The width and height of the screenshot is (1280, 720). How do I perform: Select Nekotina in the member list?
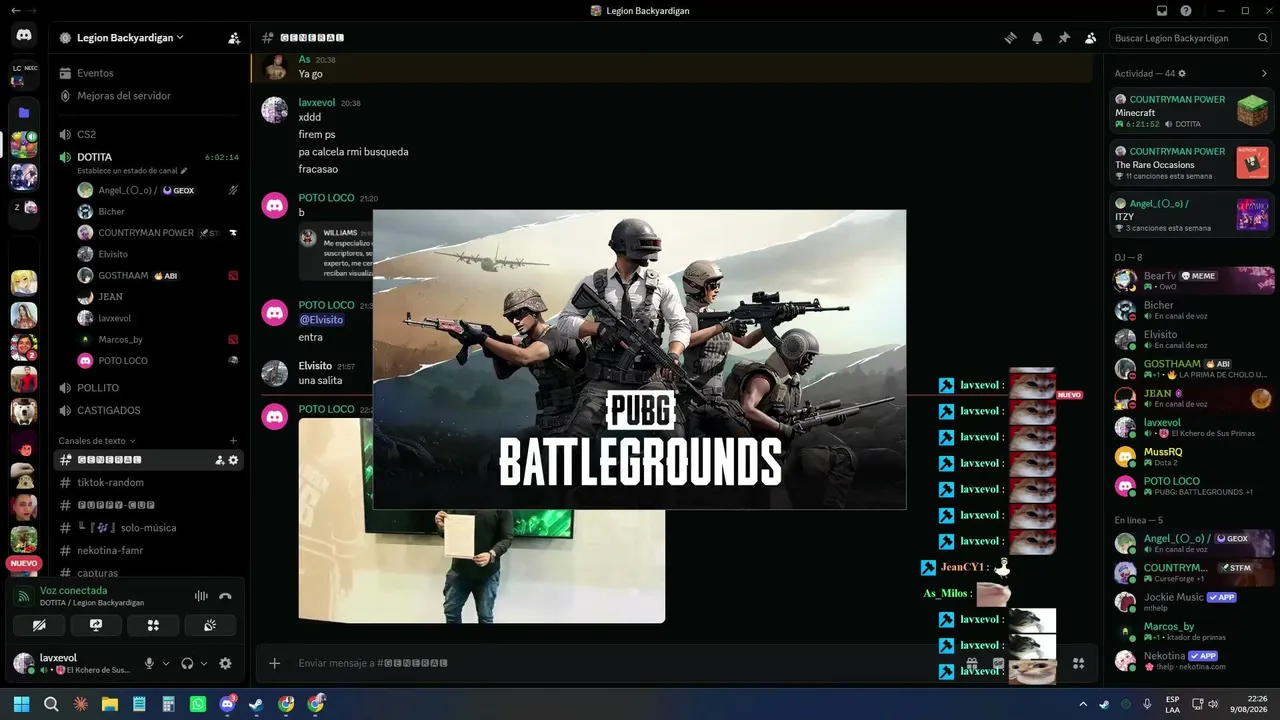(1192, 660)
